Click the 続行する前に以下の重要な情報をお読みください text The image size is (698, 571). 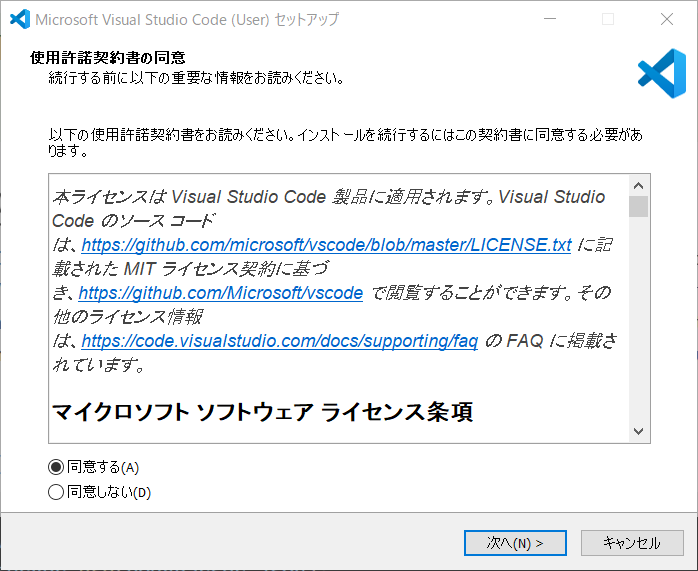[x=196, y=78]
